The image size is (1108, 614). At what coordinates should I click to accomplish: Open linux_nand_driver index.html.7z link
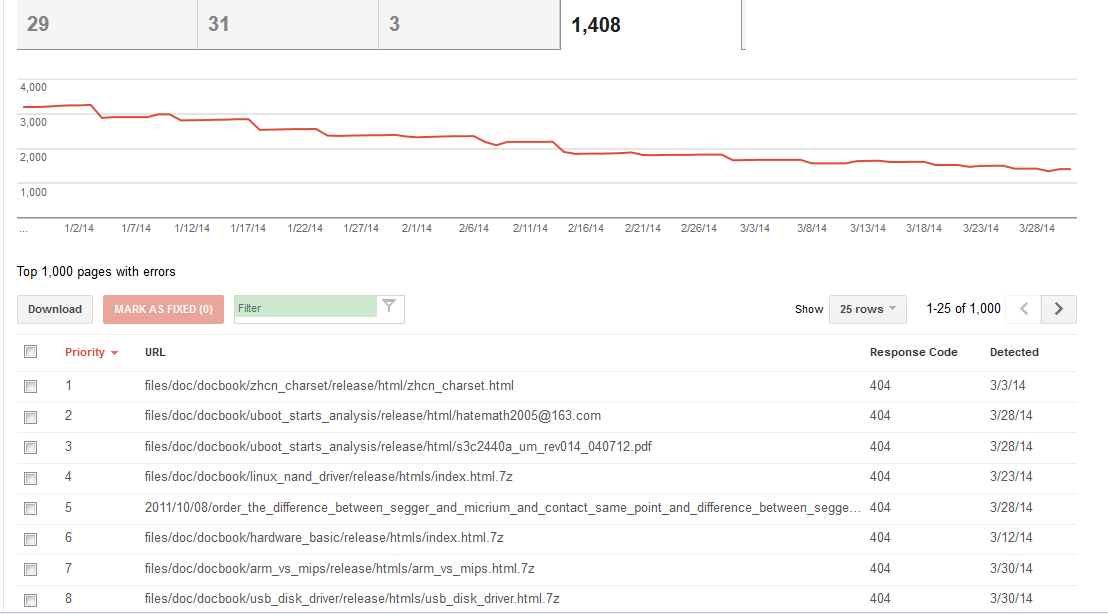pos(329,477)
